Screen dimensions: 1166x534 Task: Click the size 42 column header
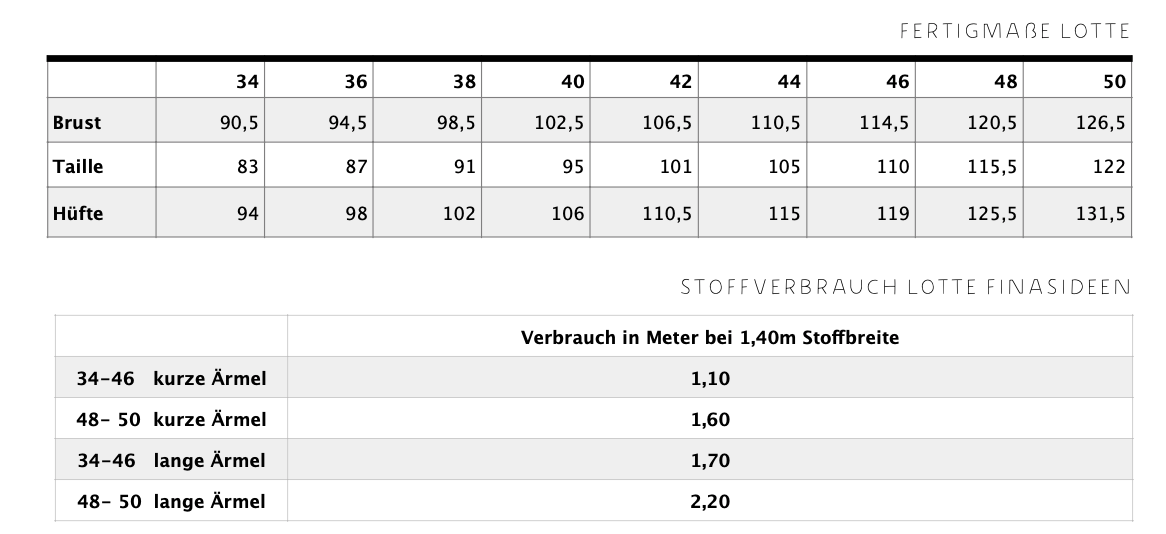[x=680, y=82]
